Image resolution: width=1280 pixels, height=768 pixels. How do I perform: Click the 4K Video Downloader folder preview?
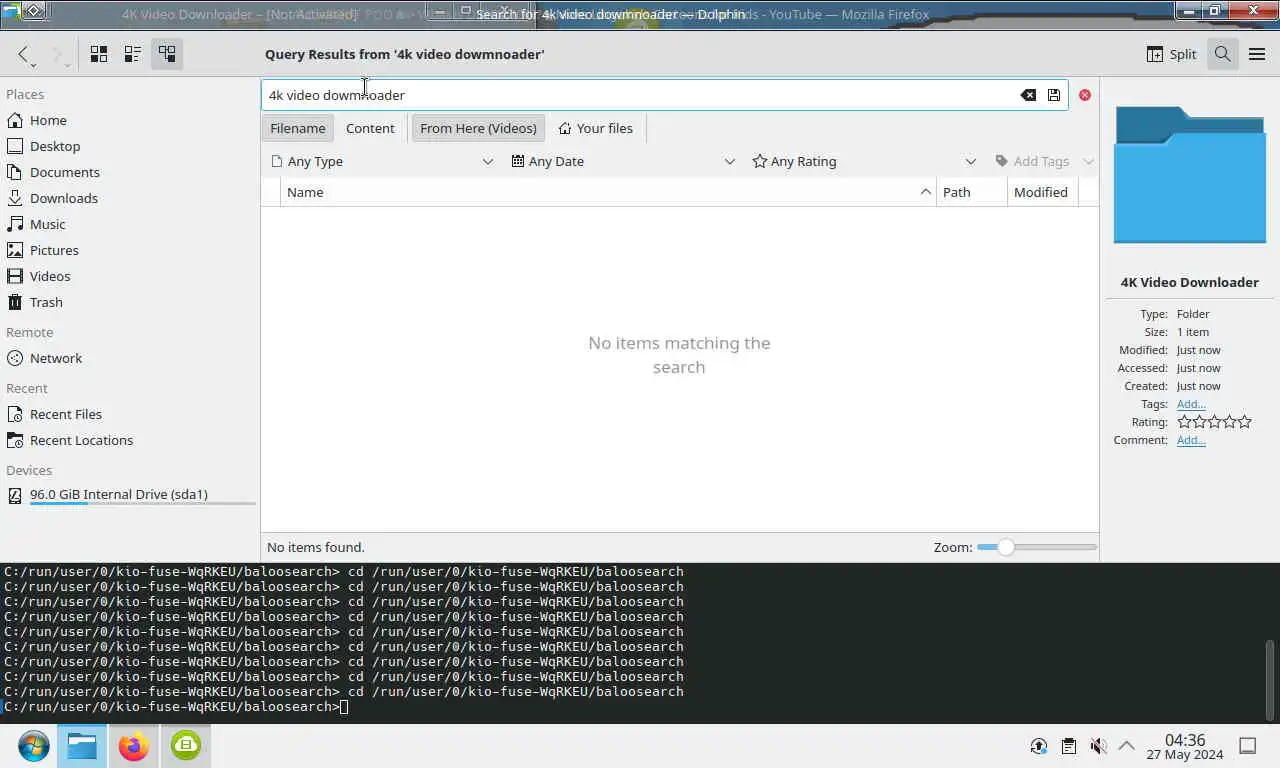tap(1190, 175)
